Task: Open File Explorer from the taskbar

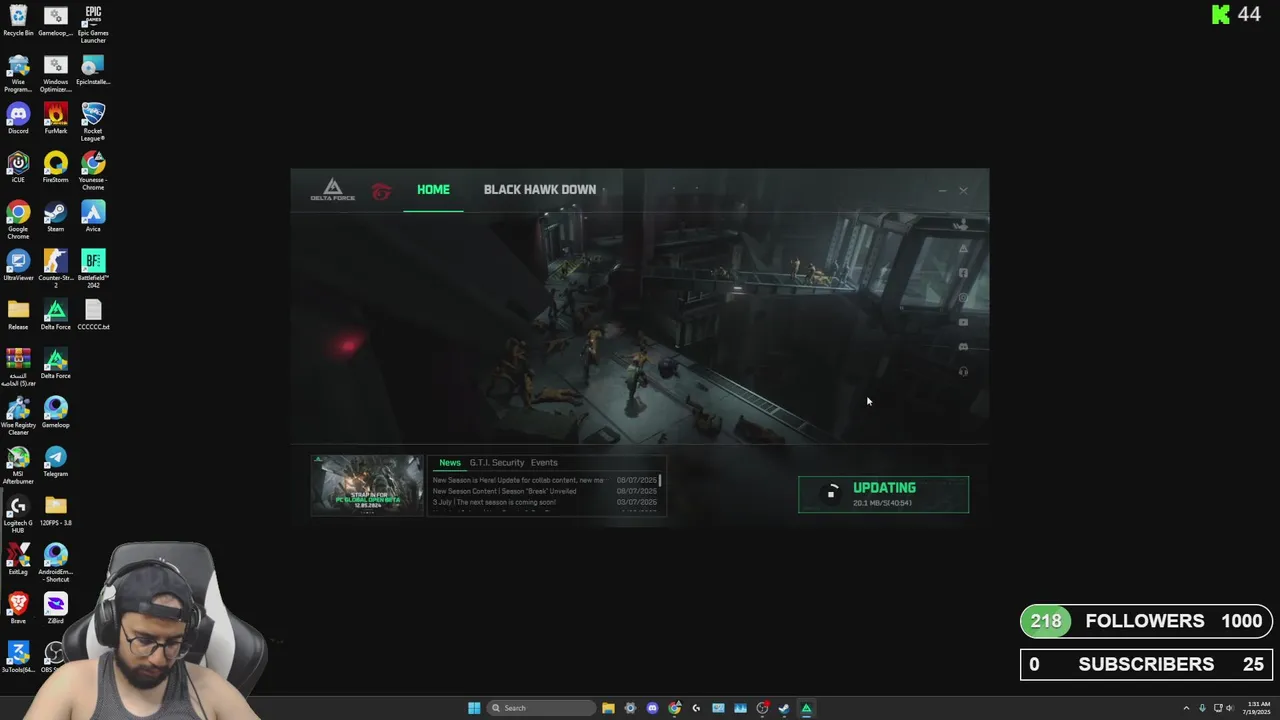Action: pos(608,708)
